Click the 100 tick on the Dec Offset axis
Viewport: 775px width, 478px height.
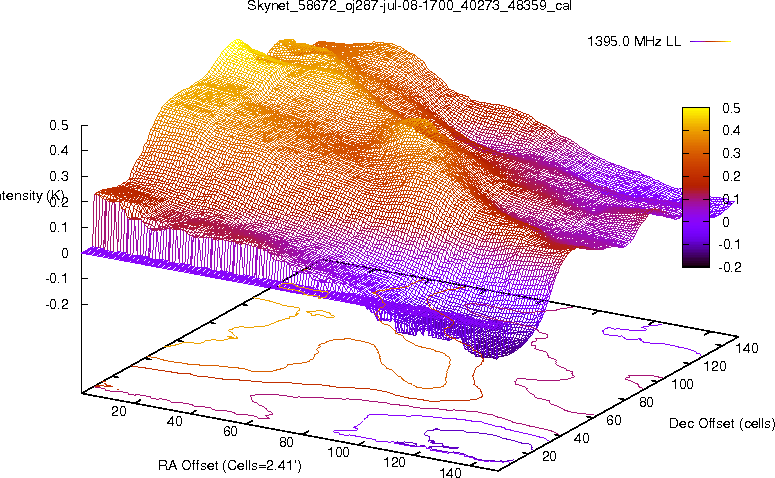point(683,384)
